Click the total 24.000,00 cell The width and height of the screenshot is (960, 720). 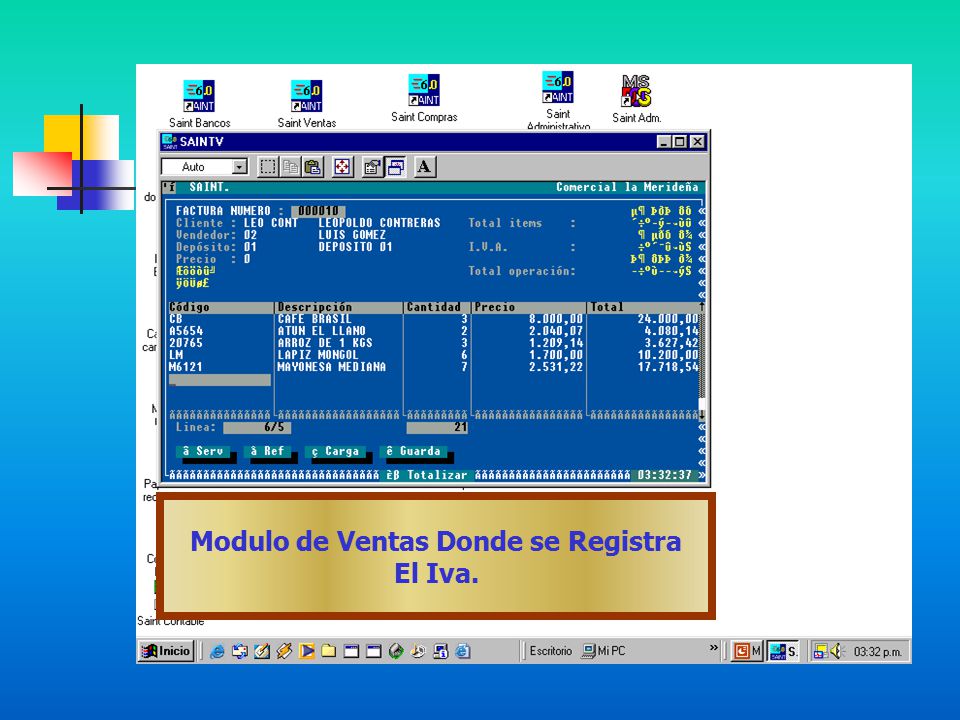(x=668, y=319)
